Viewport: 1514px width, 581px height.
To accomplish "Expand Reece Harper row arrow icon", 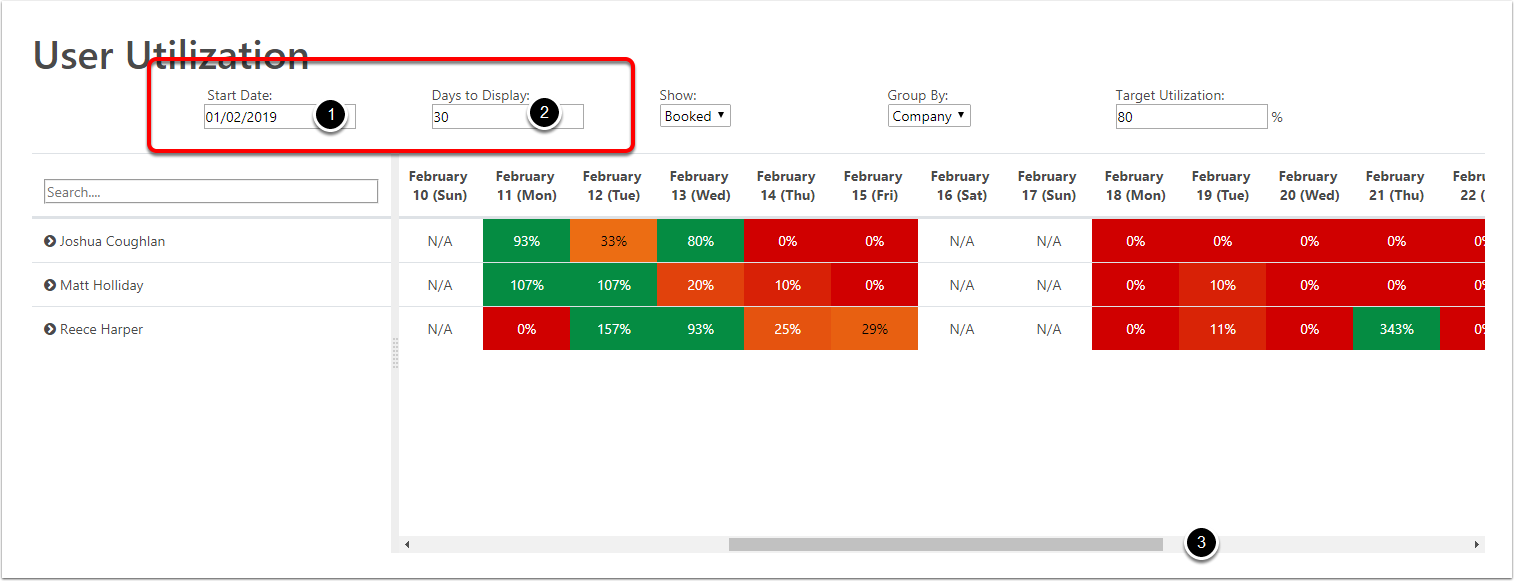I will click(x=50, y=329).
